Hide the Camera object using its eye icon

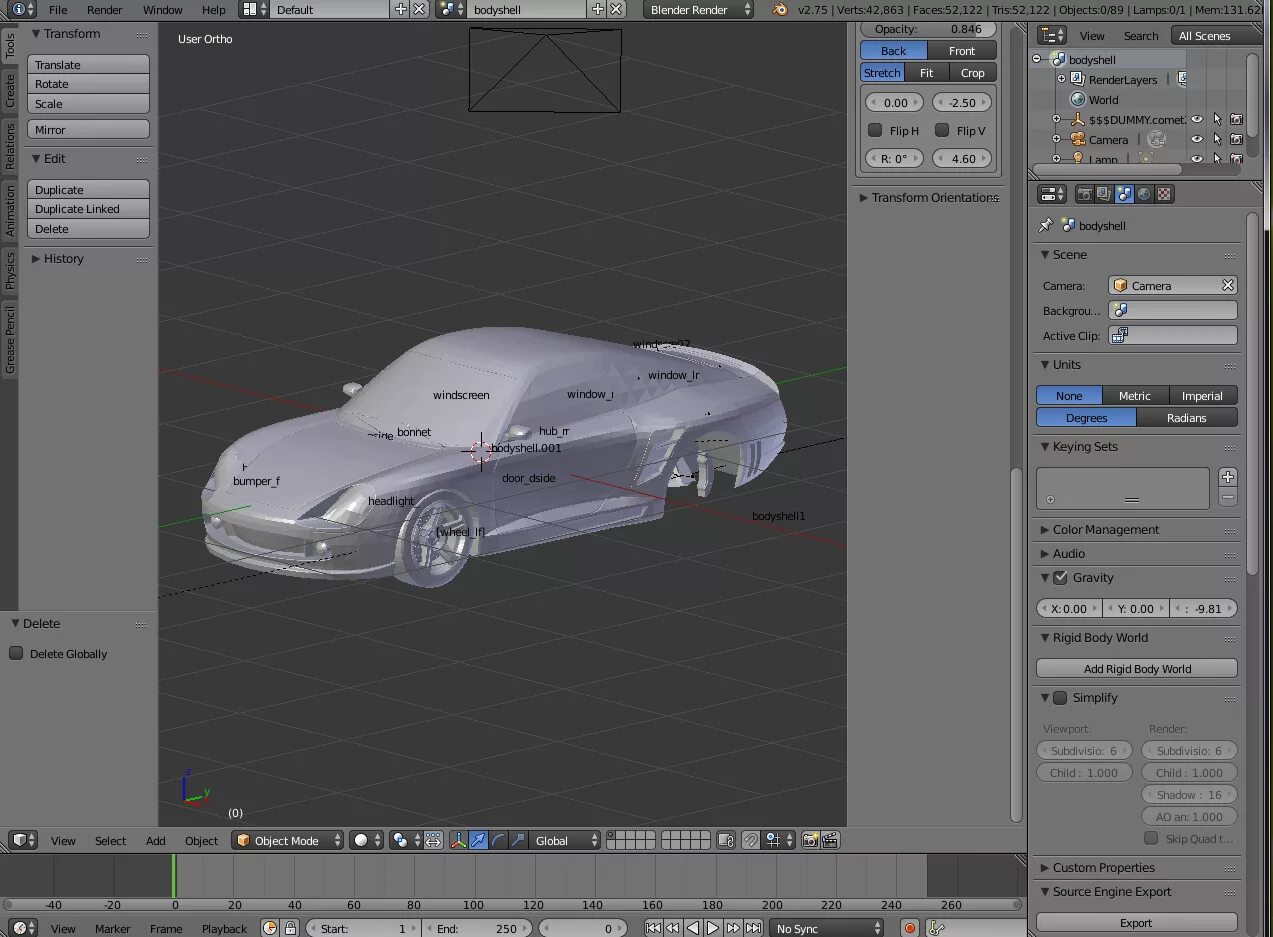tap(1197, 140)
